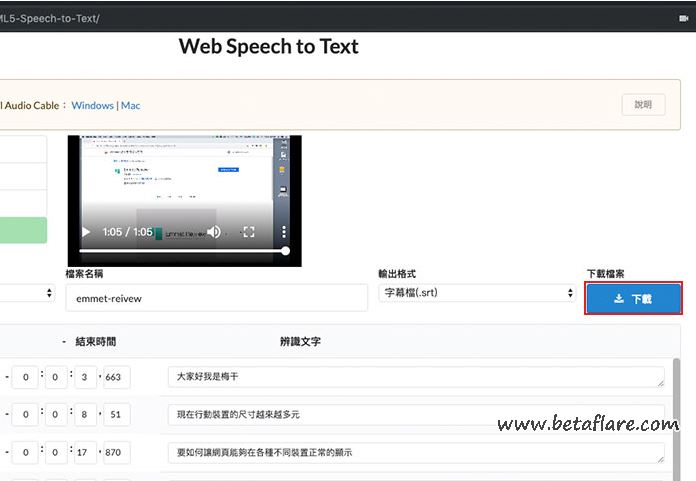Click the video progress seek bar
696x481 pixels.
point(182,251)
